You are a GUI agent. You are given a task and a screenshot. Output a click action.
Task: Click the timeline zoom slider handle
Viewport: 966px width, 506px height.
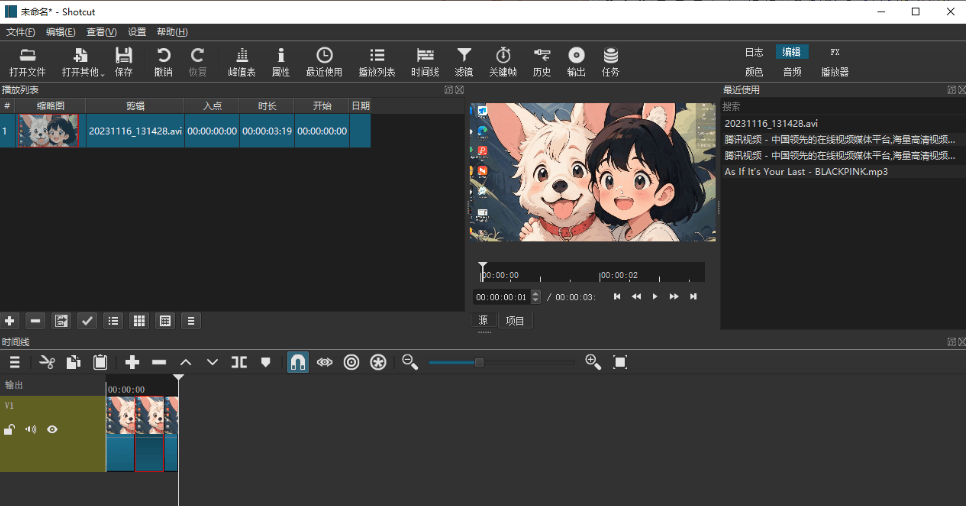pos(479,362)
